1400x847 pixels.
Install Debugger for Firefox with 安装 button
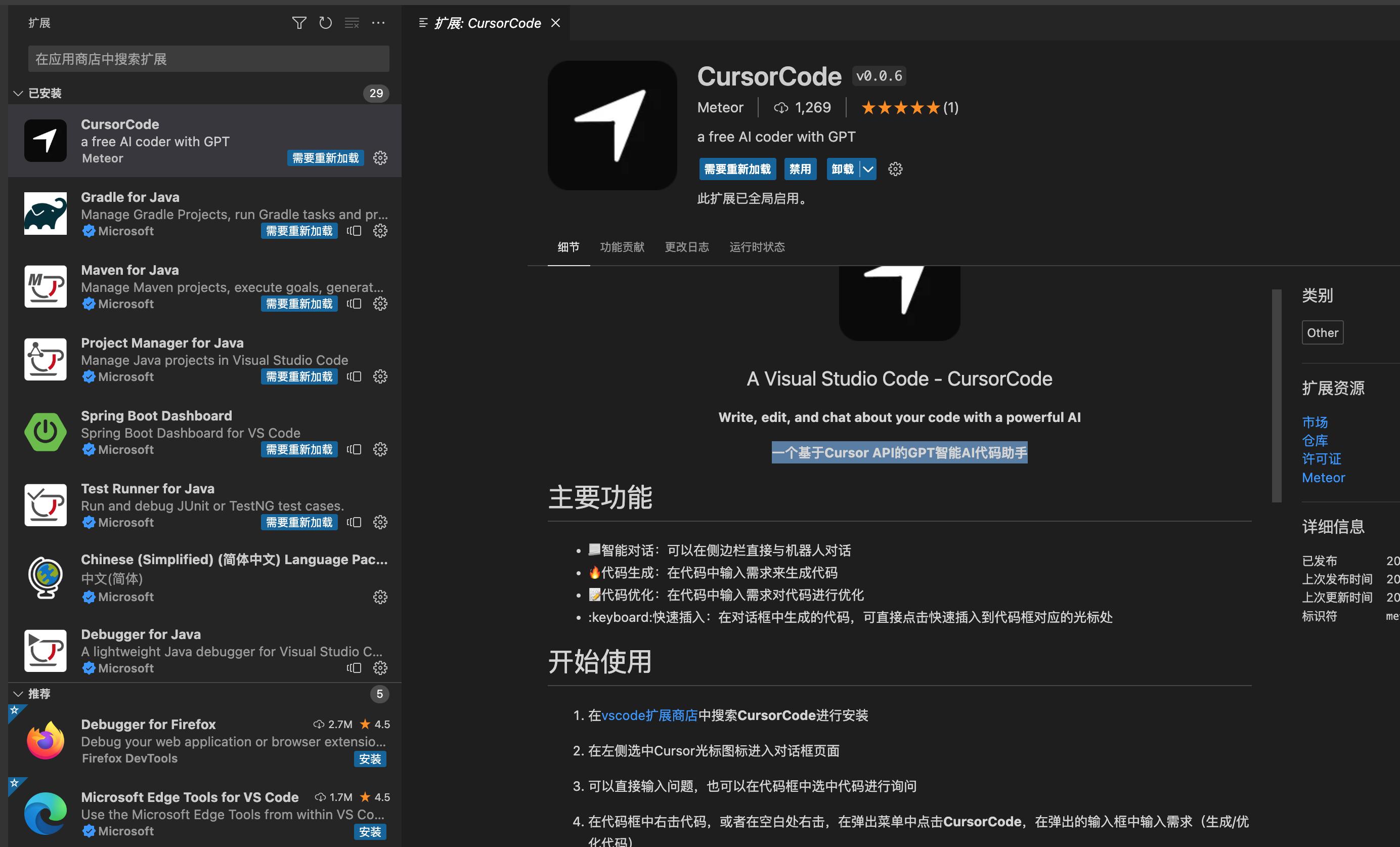tap(370, 759)
